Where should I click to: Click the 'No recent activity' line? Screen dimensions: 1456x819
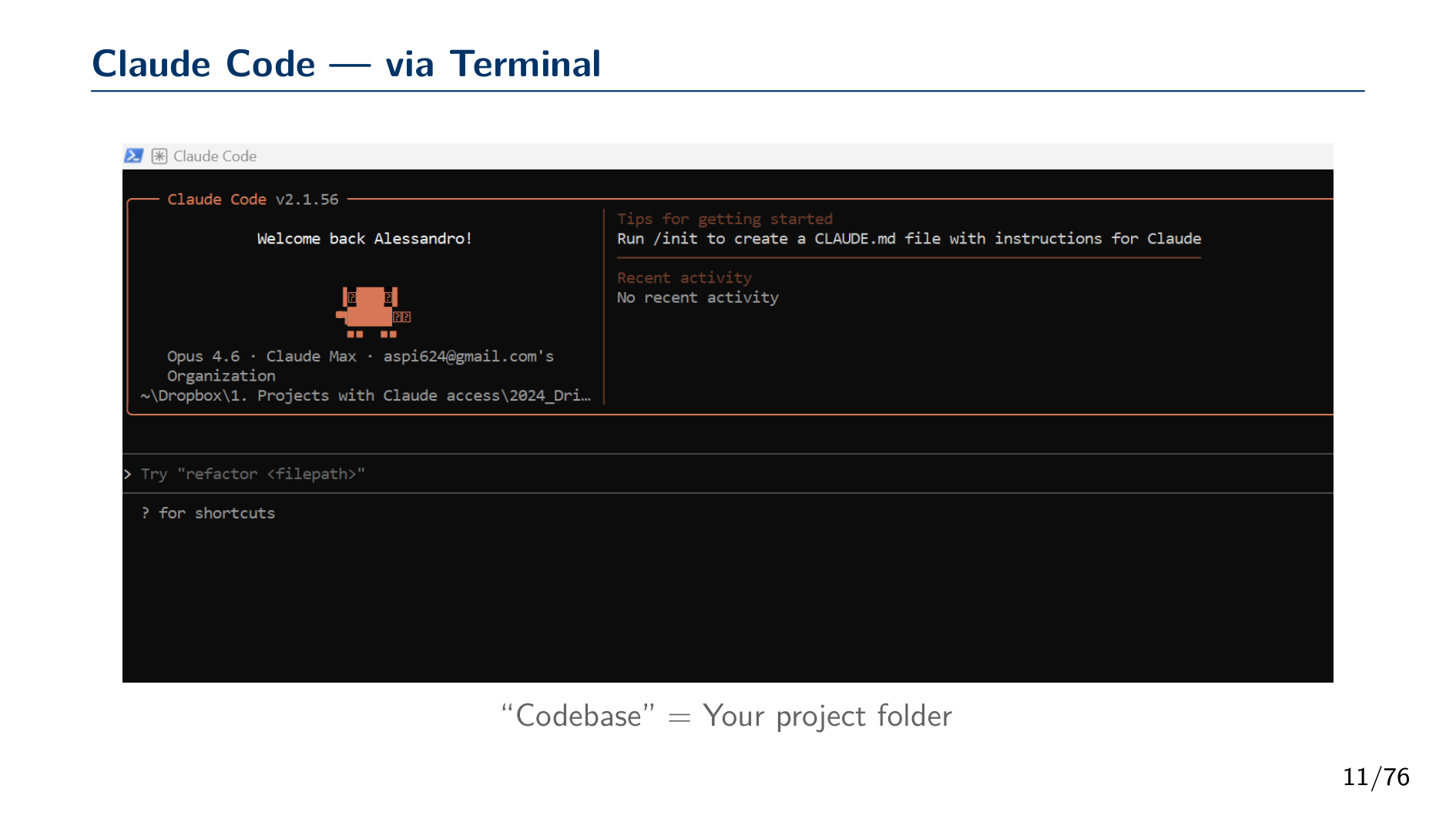coord(698,297)
